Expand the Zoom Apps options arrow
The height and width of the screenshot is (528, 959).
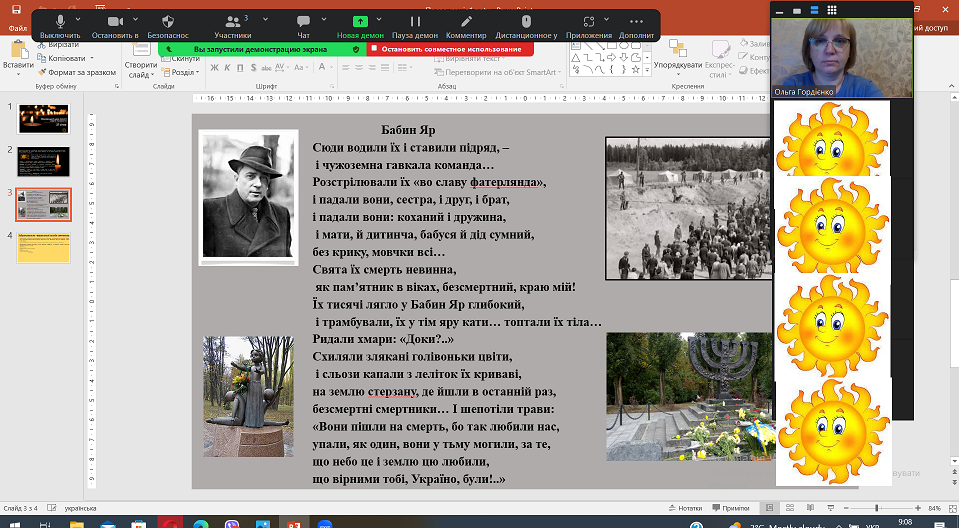pos(607,20)
